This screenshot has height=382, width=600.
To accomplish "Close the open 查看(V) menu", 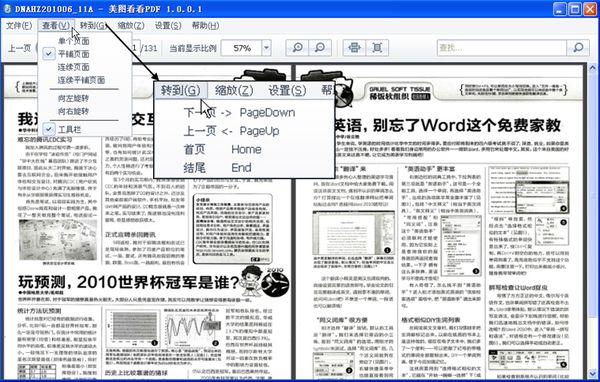I will coord(56,26).
